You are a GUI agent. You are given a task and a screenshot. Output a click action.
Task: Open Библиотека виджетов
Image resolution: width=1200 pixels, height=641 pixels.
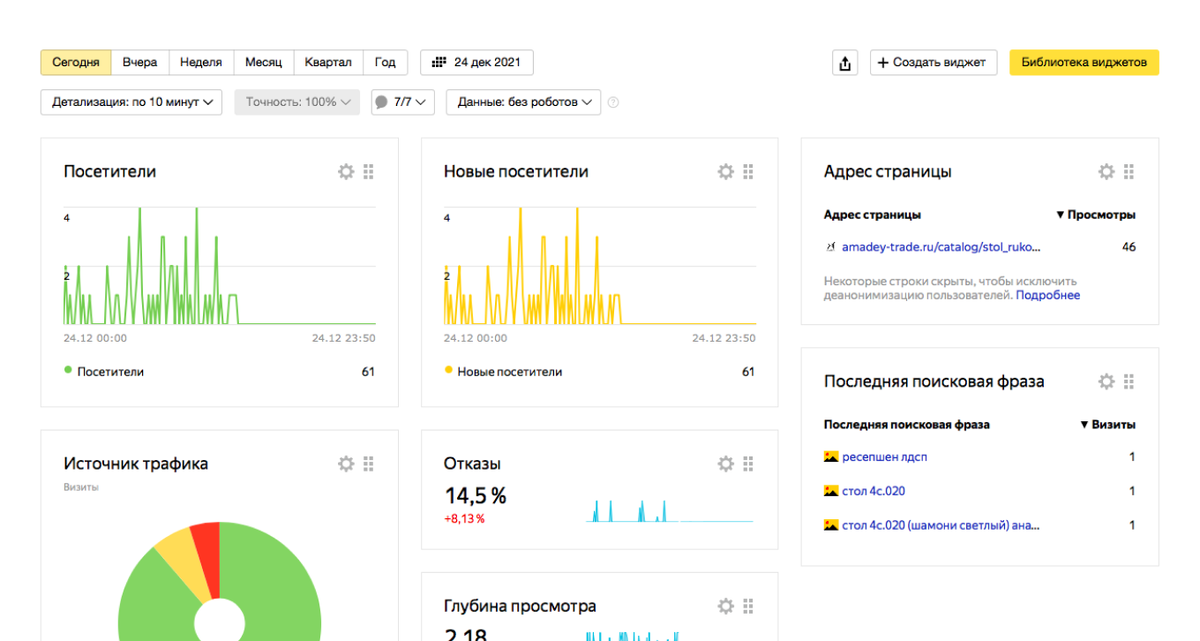point(1084,61)
